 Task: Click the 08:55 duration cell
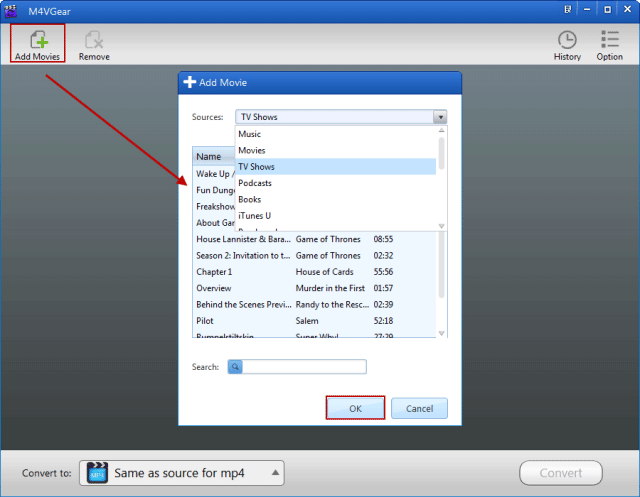tap(383, 239)
